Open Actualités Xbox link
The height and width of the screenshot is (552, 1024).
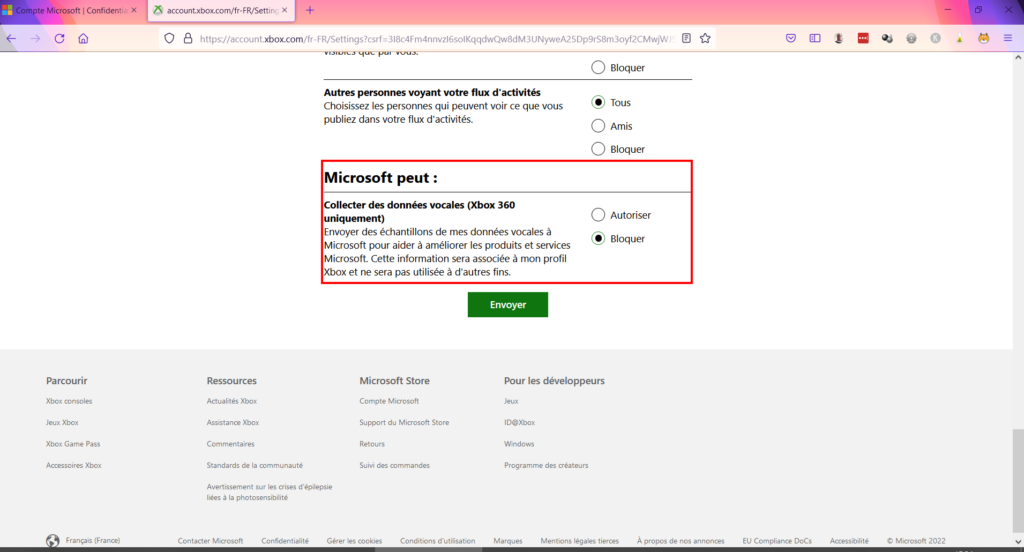[x=232, y=401]
